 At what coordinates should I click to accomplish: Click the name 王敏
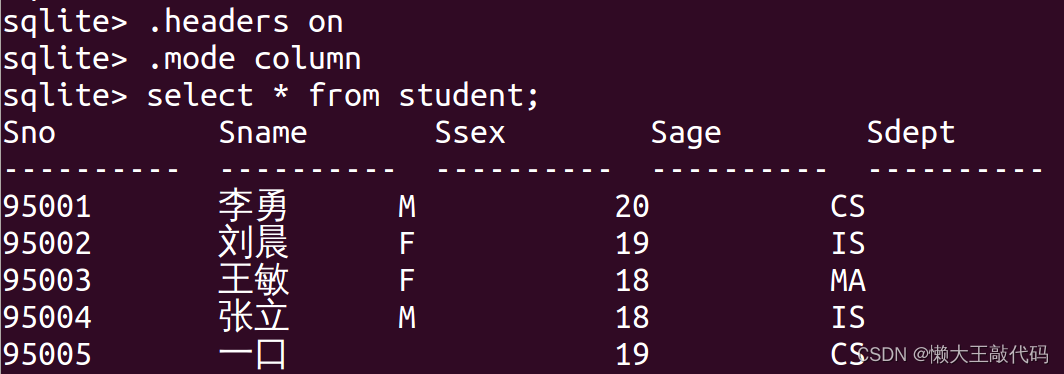point(253,280)
